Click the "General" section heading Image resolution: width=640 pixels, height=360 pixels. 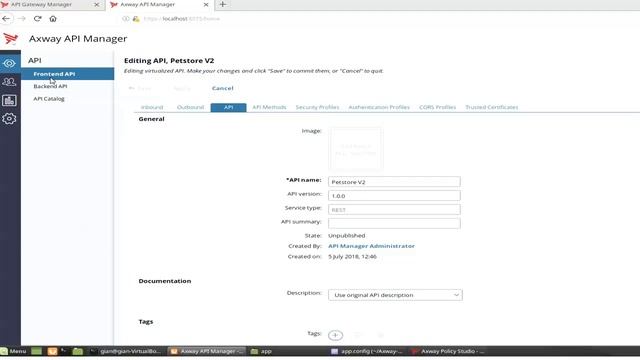151,119
